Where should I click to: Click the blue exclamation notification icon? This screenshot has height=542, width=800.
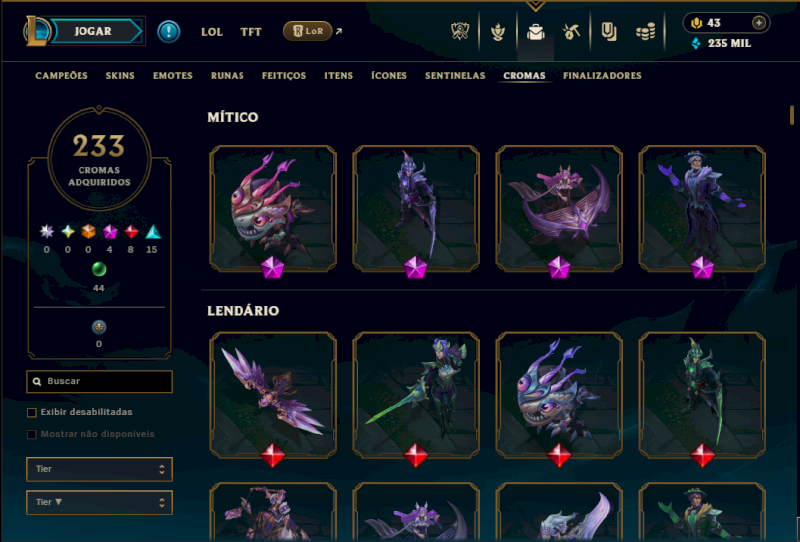168,32
